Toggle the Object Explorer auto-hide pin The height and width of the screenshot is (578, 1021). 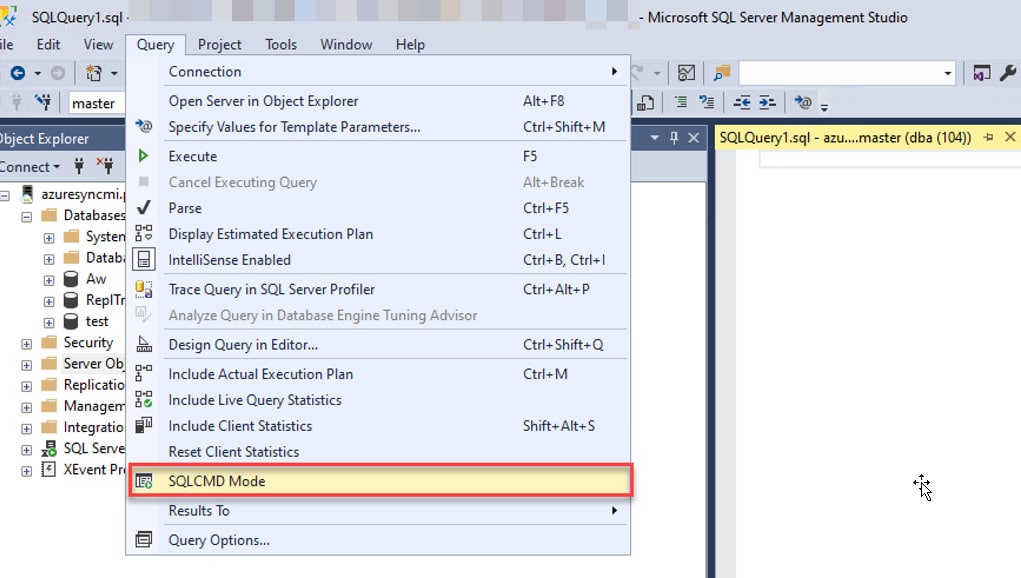pyautogui.click(x=674, y=138)
